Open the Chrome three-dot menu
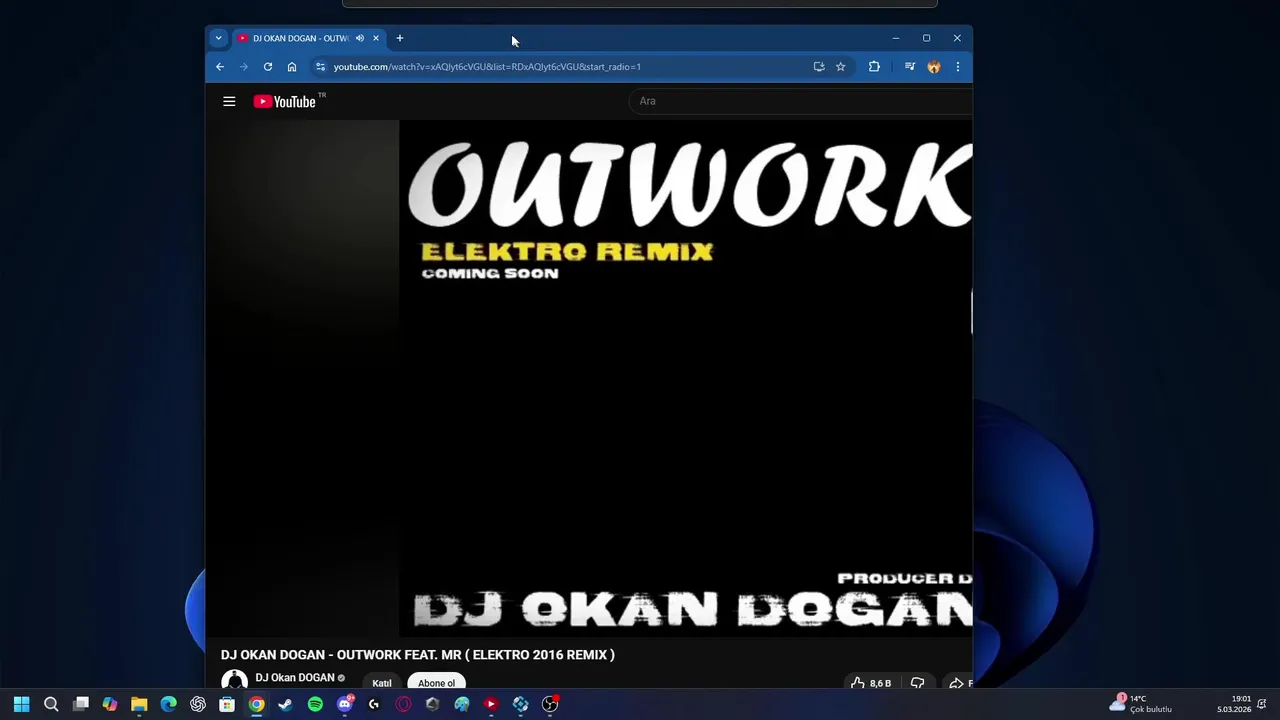This screenshot has width=1280, height=720. click(958, 67)
